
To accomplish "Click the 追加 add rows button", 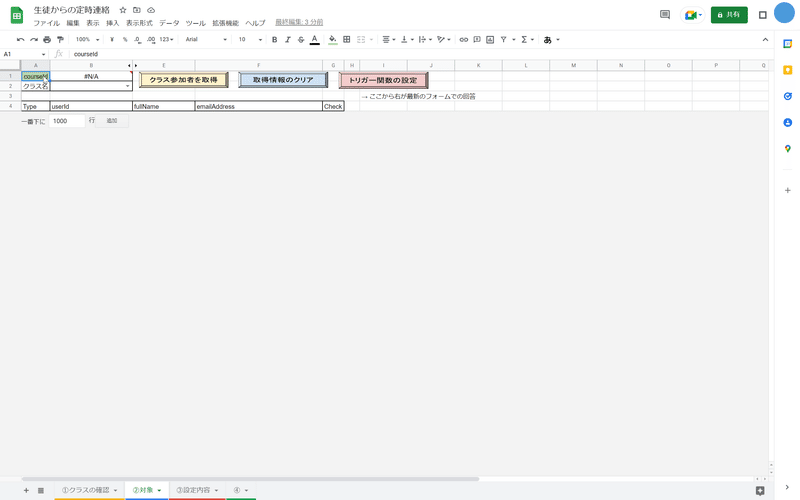I will pyautogui.click(x=112, y=121).
